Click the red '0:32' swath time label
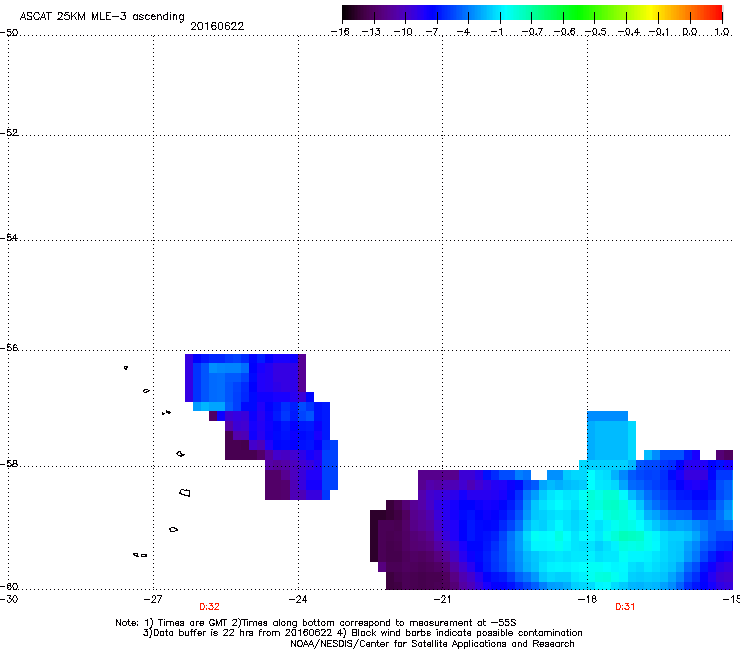This screenshot has width=740, height=650. tap(210, 607)
